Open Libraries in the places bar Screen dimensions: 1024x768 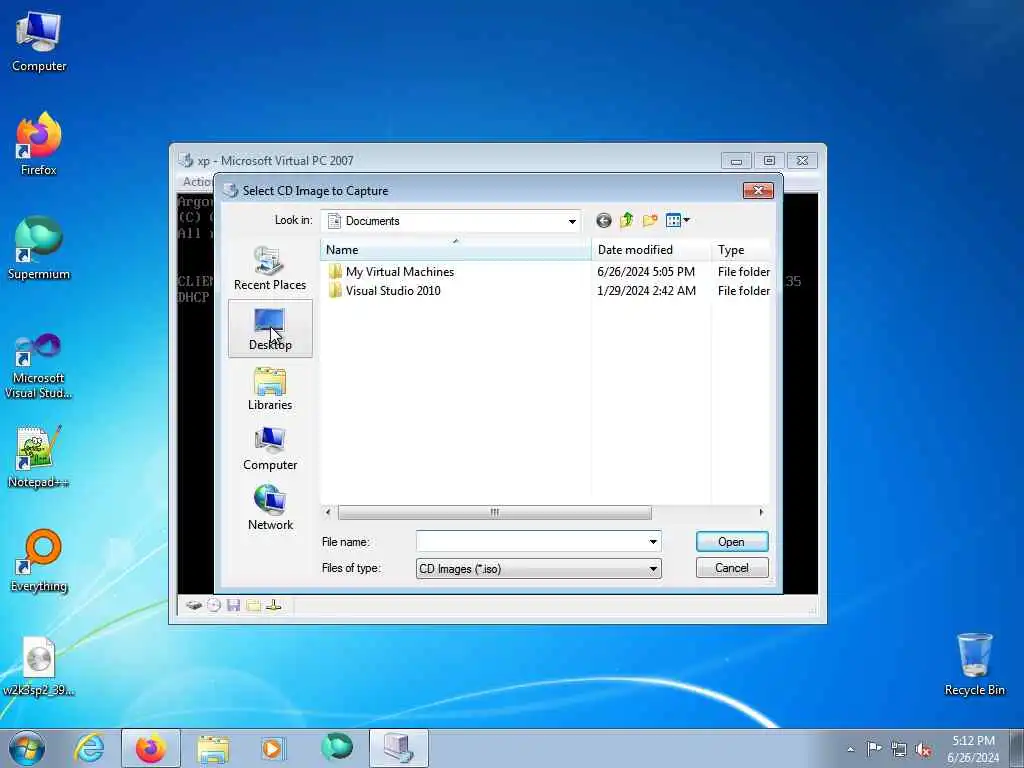pyautogui.click(x=270, y=389)
